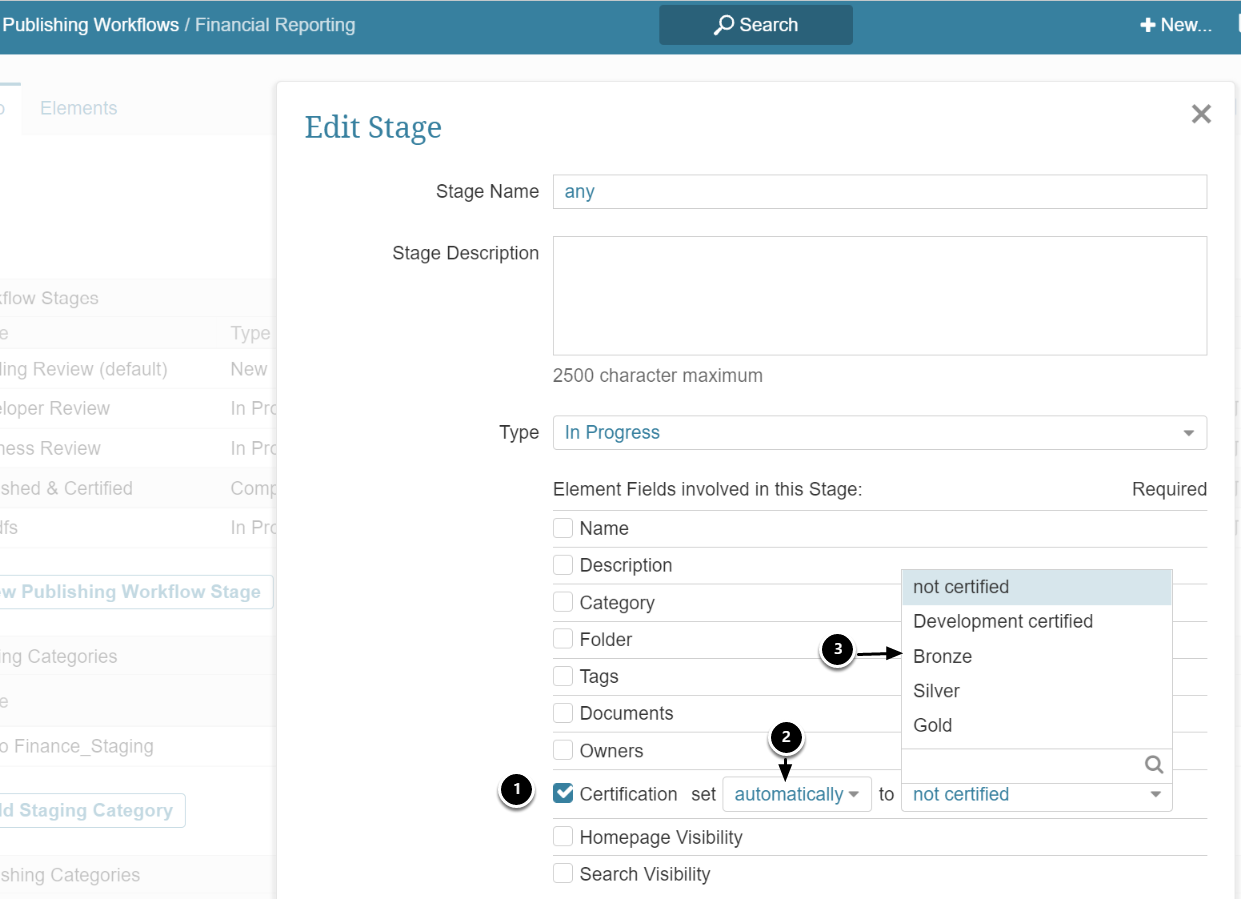This screenshot has width=1241, height=899.
Task: Switch to the Elements tab
Action: [x=78, y=109]
